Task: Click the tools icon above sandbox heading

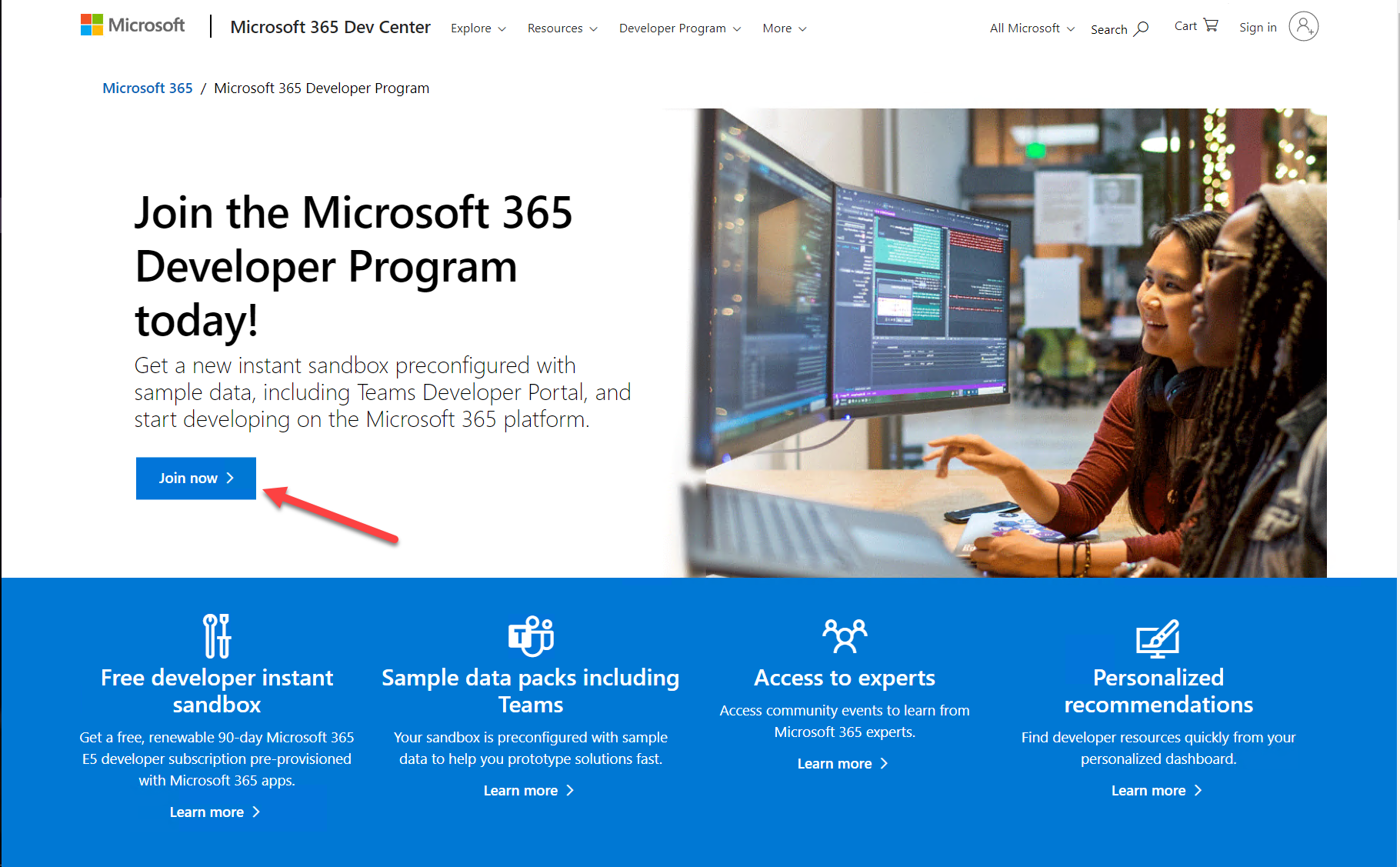Action: 217,635
